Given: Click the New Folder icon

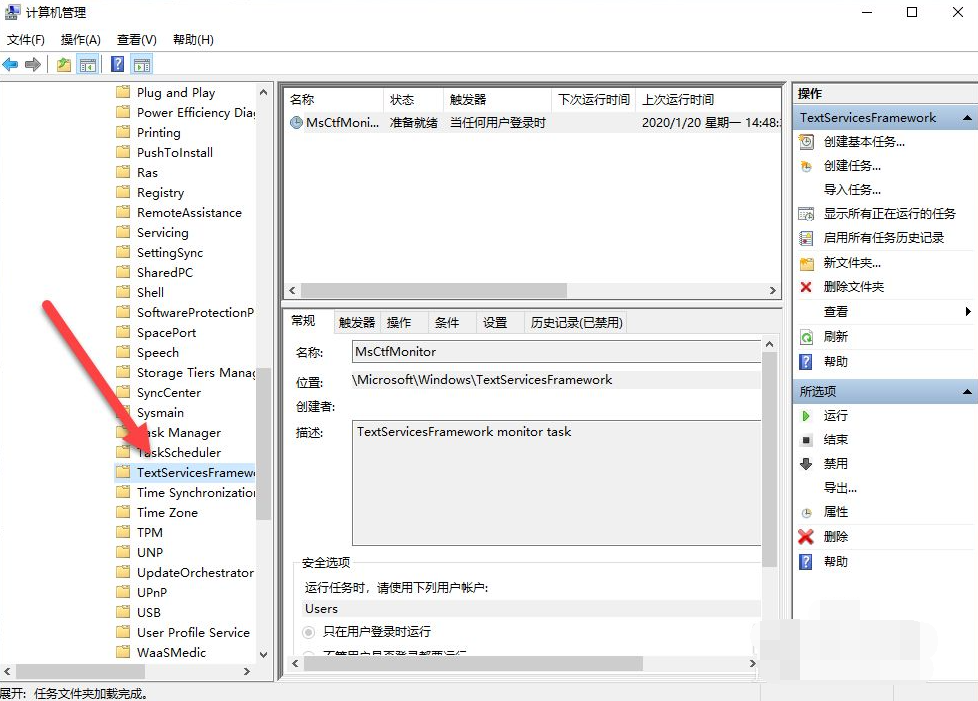Looking at the screenshot, I should [x=805, y=261].
